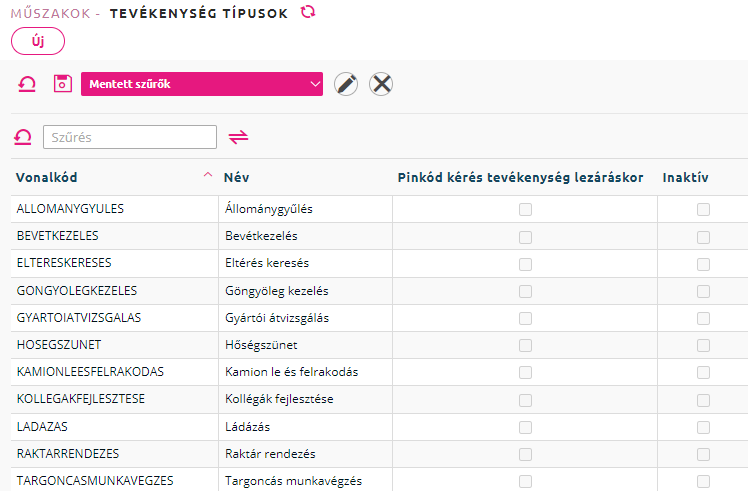Screen dimensions: 748x491
Task: Click the reset arrow left of Szűrés field
Action: pos(22,137)
